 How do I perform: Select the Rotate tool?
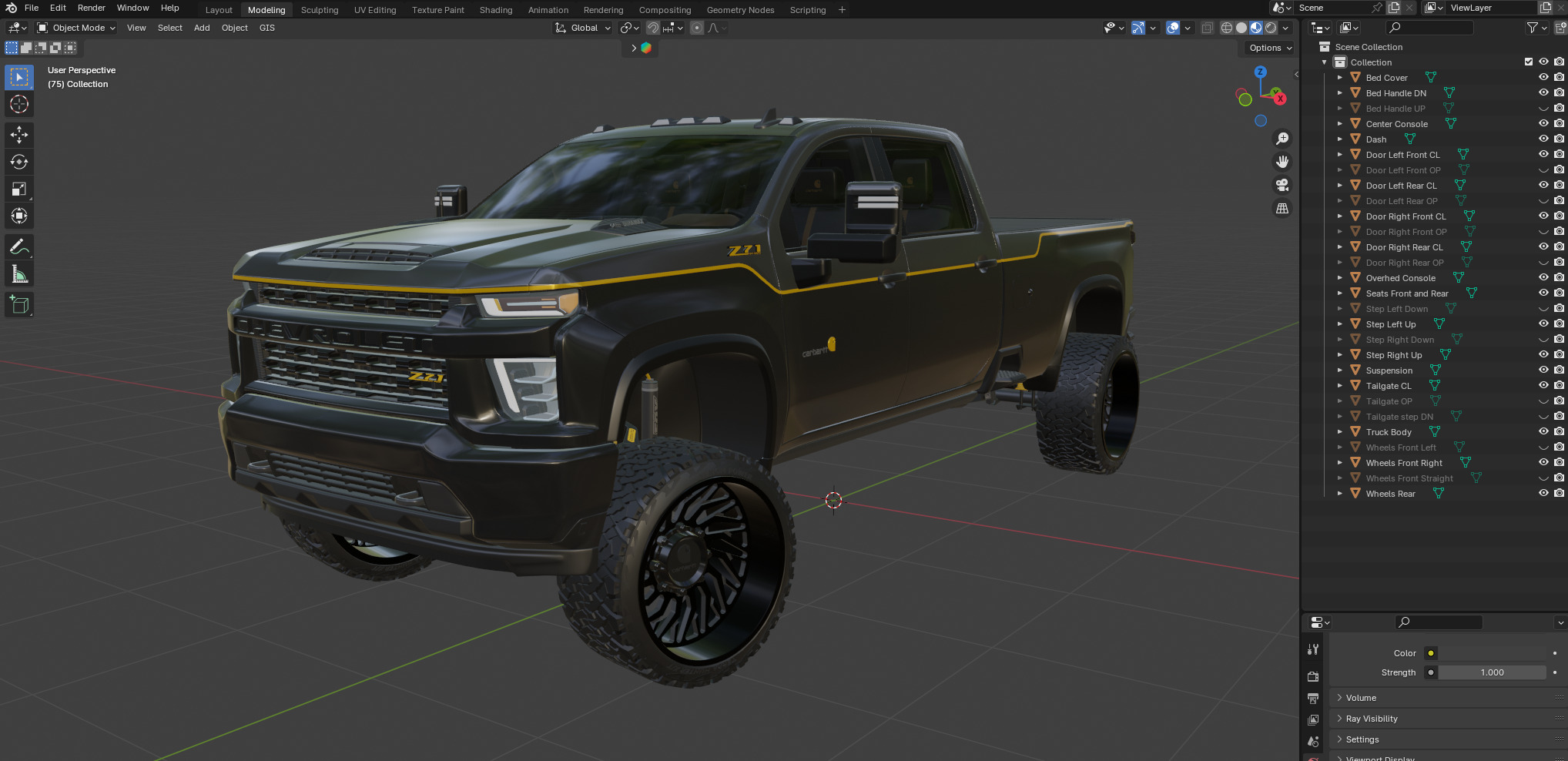[19, 162]
